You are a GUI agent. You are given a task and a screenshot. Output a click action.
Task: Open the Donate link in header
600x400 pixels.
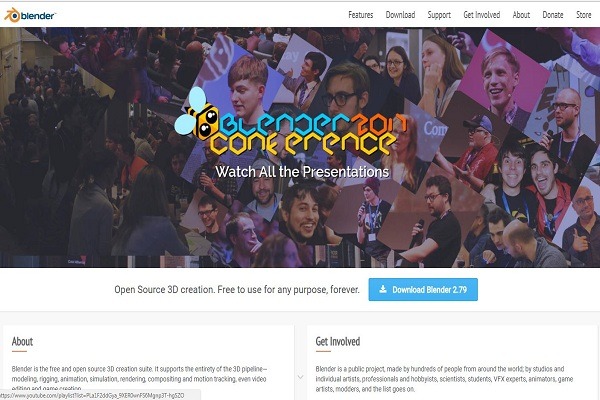click(x=553, y=15)
